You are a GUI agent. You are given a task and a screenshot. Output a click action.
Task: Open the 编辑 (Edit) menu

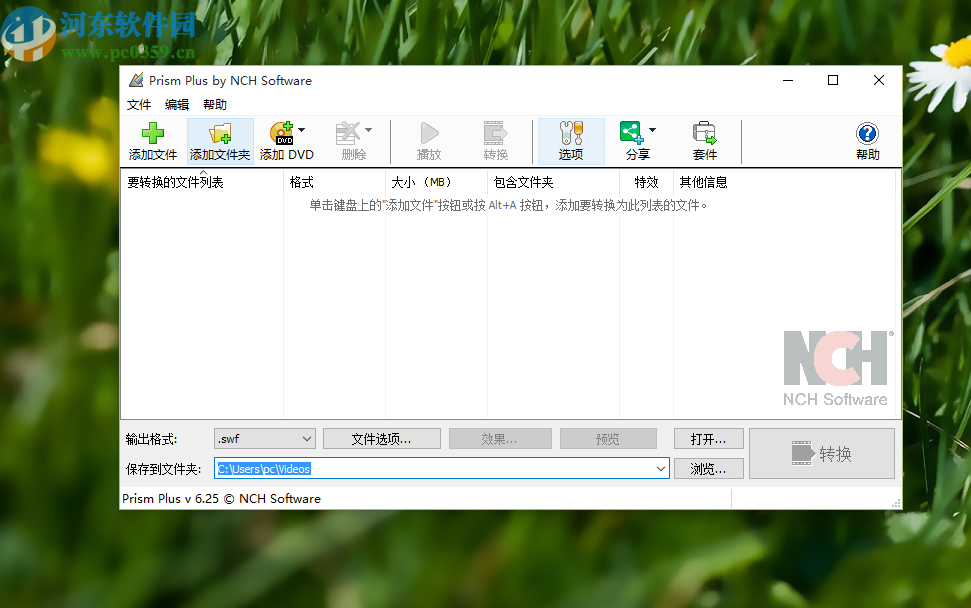176,104
